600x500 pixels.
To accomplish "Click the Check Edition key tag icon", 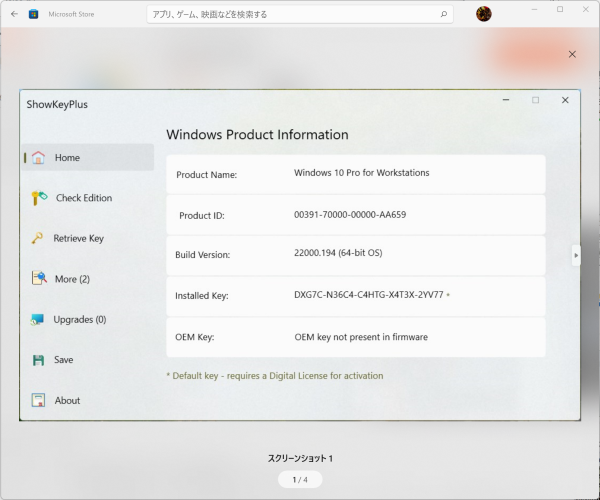I will [39, 197].
